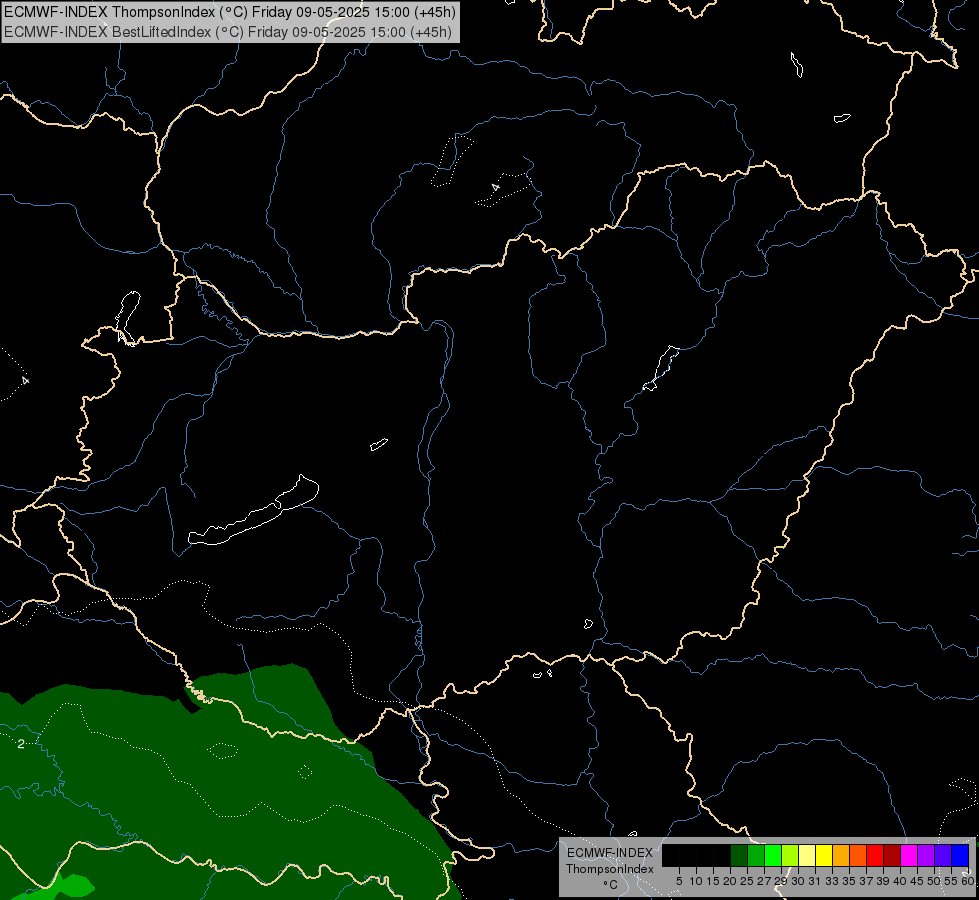This screenshot has width=979, height=900.
Task: Click the legend tick value 37
Action: (x=866, y=881)
